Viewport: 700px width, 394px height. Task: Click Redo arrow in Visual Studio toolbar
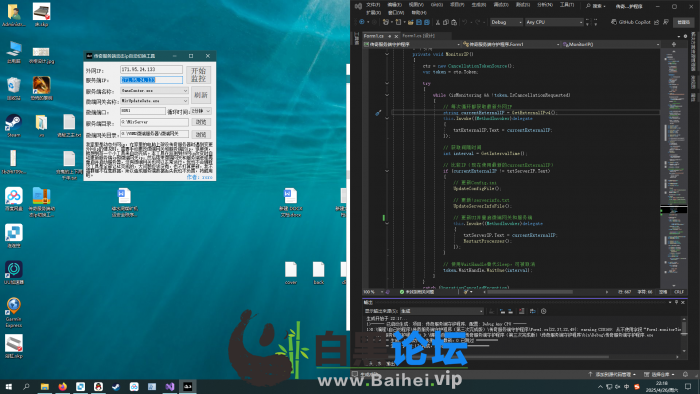[x=477, y=22]
